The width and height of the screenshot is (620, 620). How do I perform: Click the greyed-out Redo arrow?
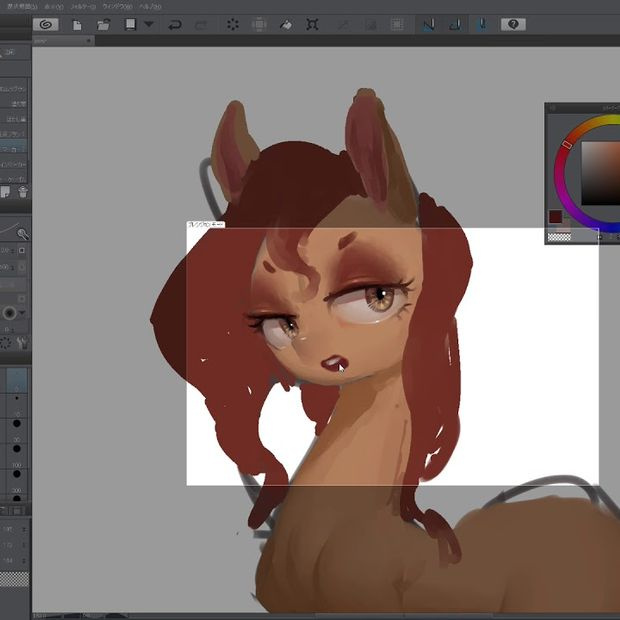201,25
